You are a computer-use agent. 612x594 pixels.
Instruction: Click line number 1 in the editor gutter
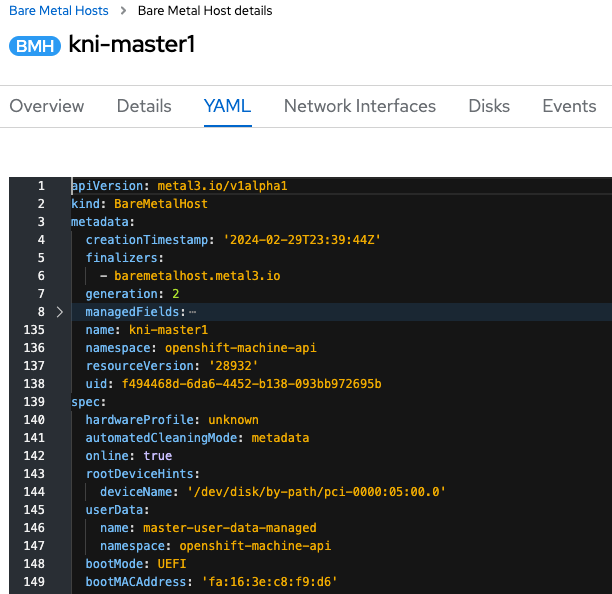41,186
